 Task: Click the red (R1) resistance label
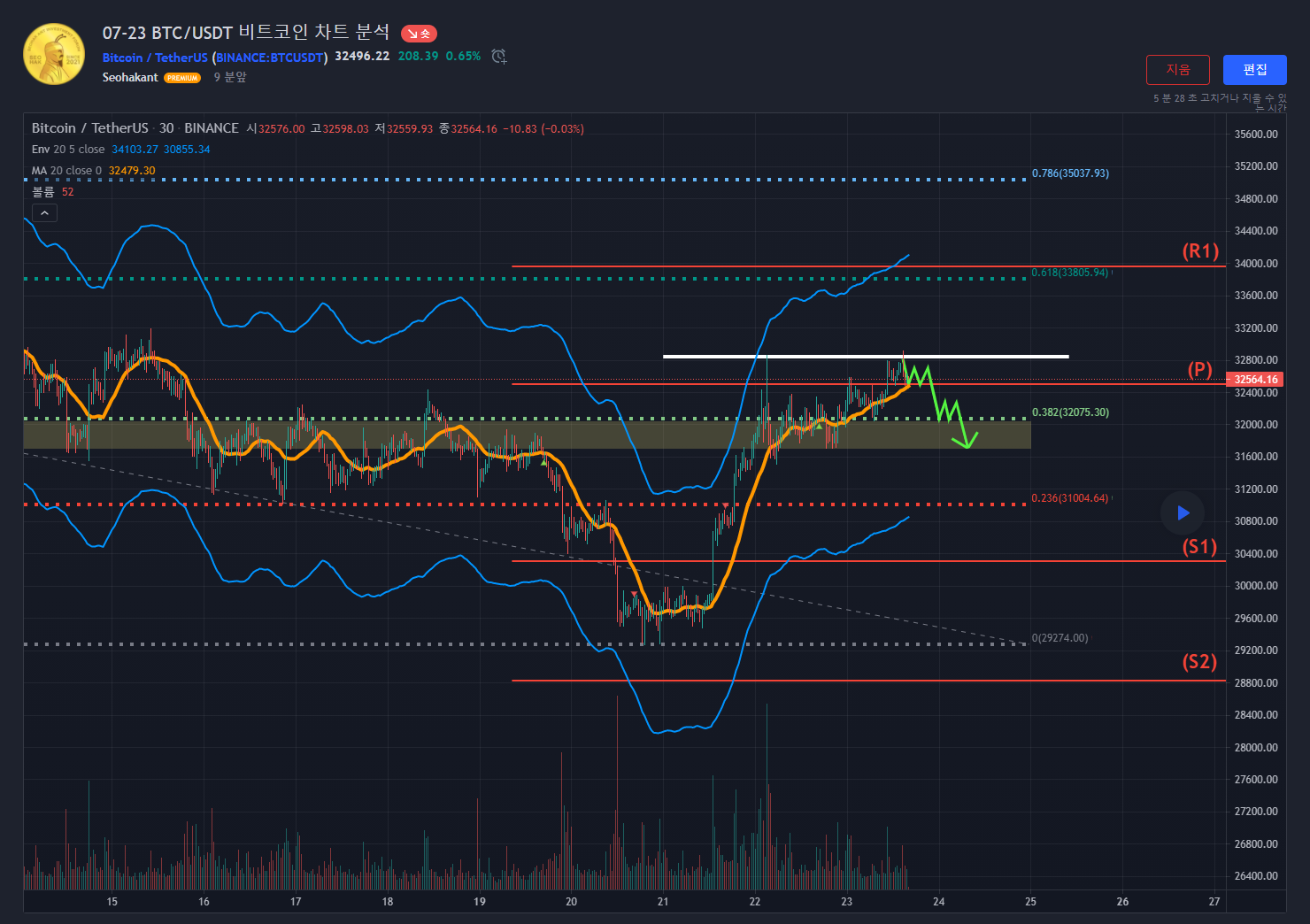click(x=1200, y=251)
